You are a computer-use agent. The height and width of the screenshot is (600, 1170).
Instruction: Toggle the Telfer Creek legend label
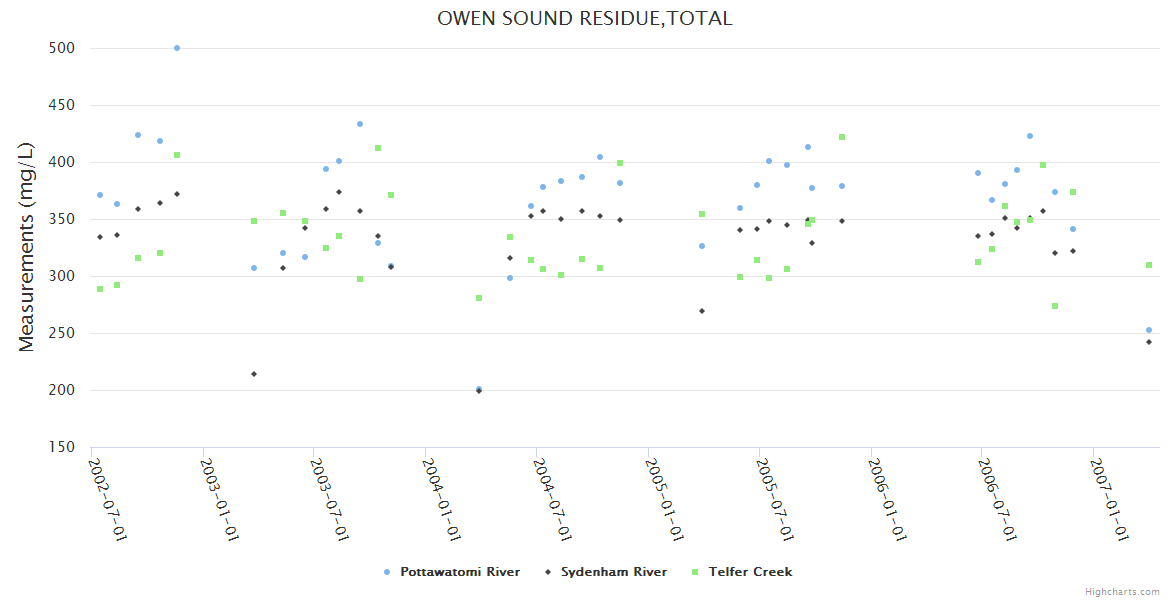click(750, 572)
